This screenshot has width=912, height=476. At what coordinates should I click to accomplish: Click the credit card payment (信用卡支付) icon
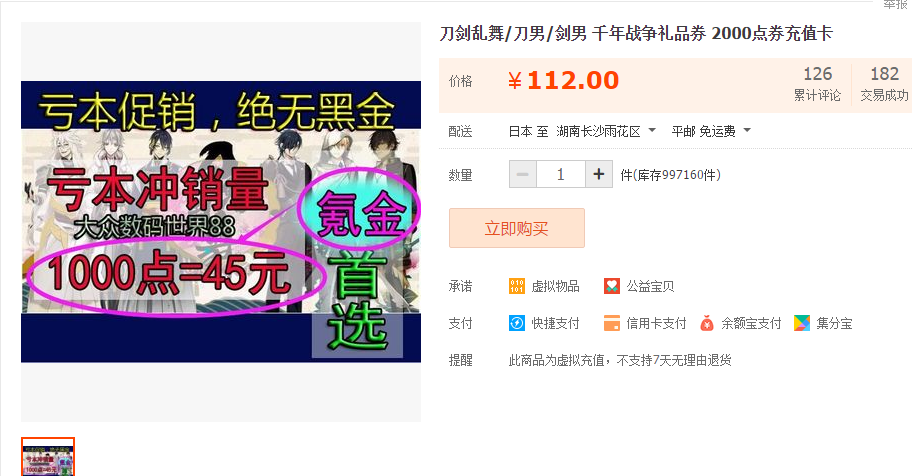611,323
